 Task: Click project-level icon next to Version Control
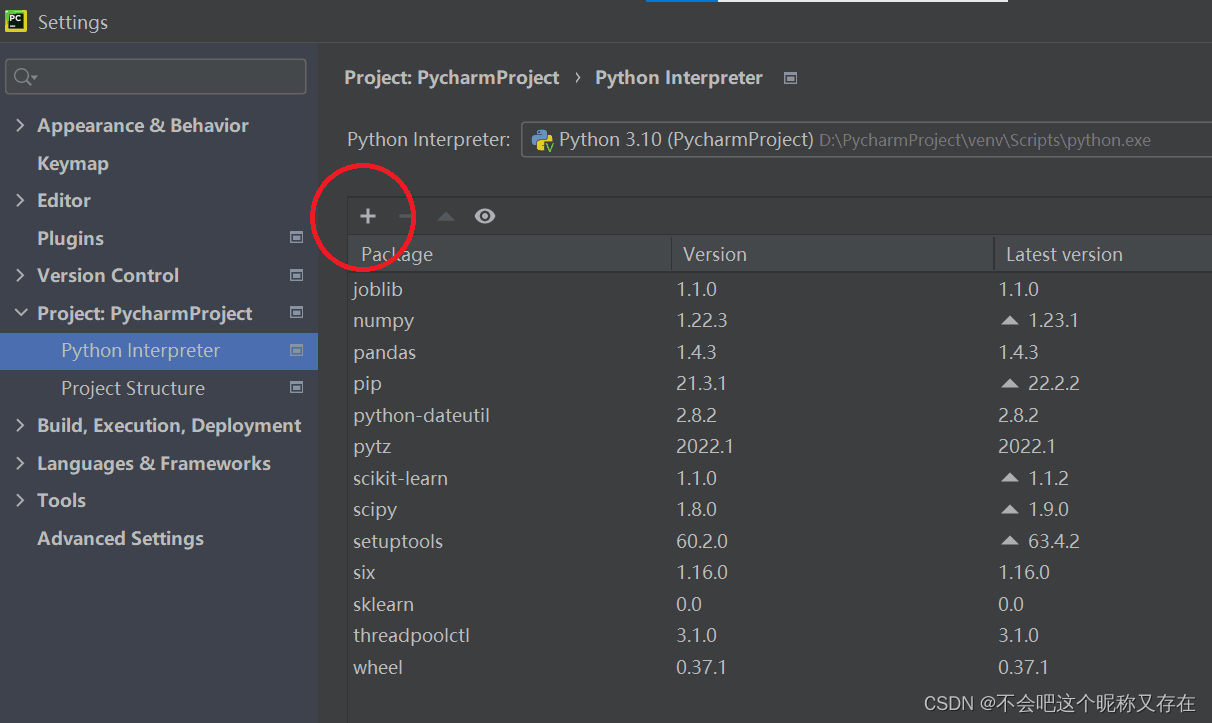(296, 275)
